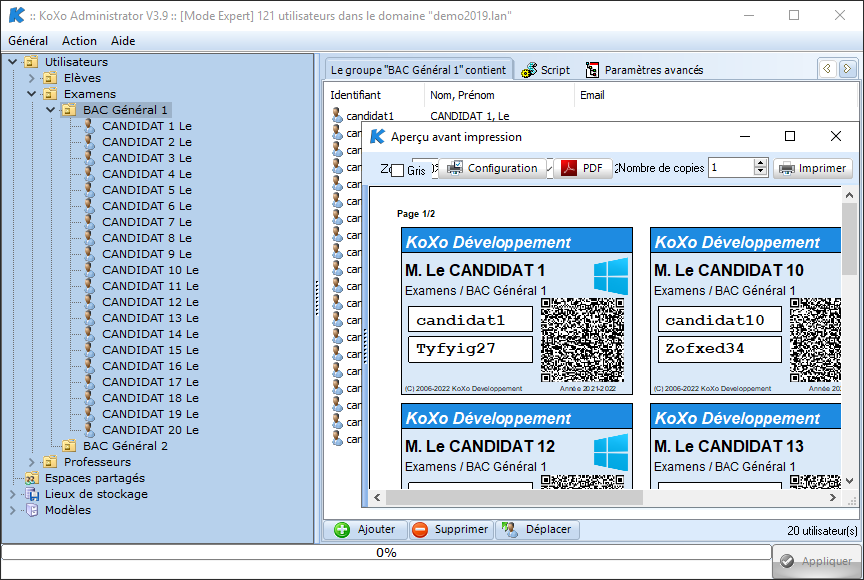Click the preview scroll down arrow
This screenshot has height=580, width=864.
849,480
